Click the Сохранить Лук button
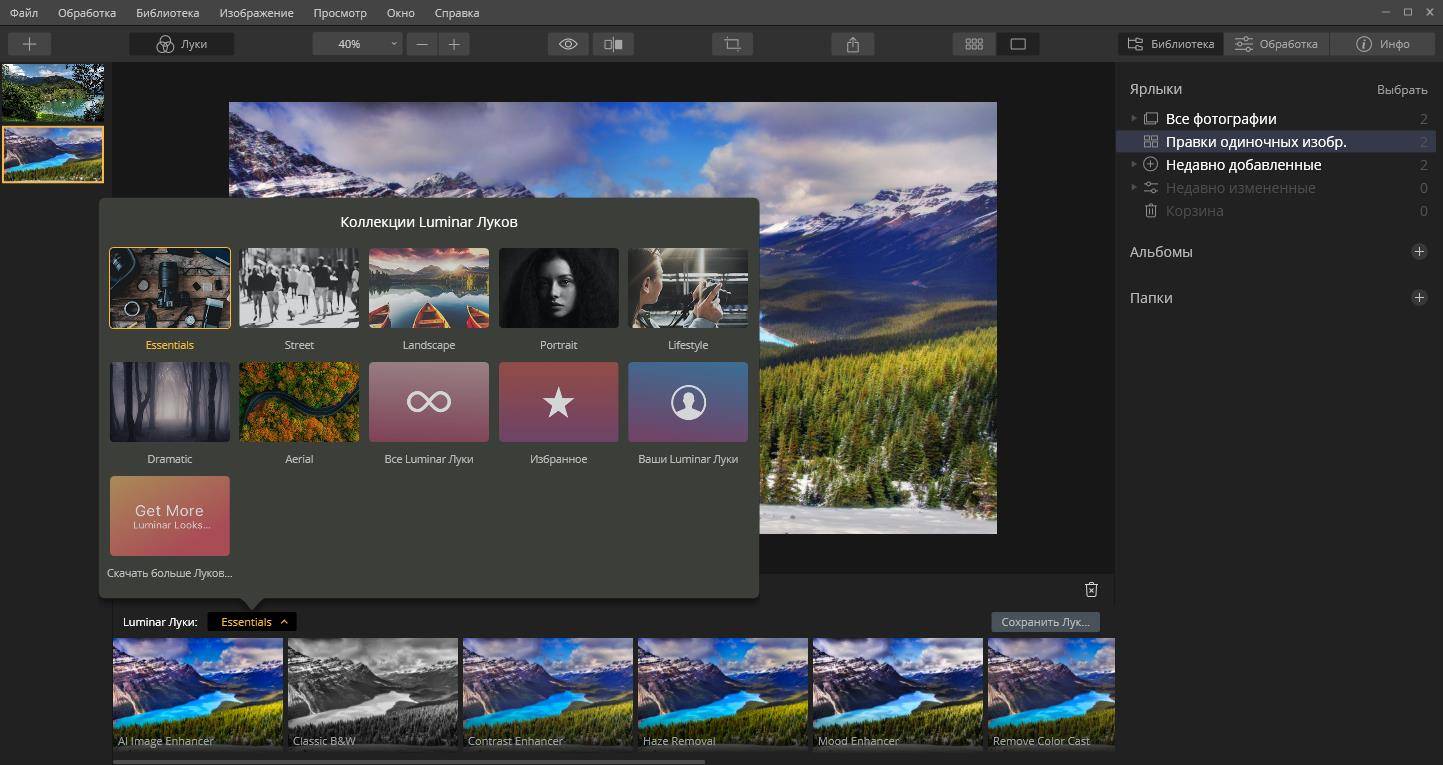 point(1045,622)
